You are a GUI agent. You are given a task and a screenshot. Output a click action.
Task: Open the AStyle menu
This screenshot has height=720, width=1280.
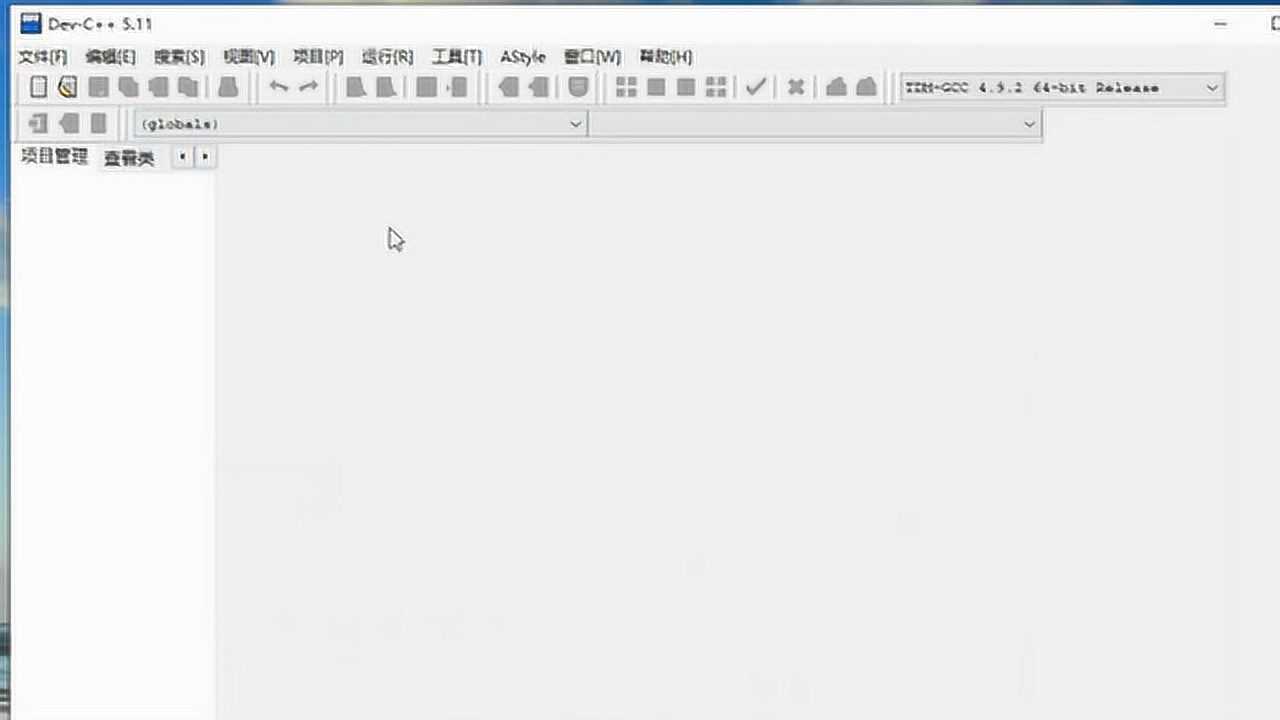(x=522, y=56)
